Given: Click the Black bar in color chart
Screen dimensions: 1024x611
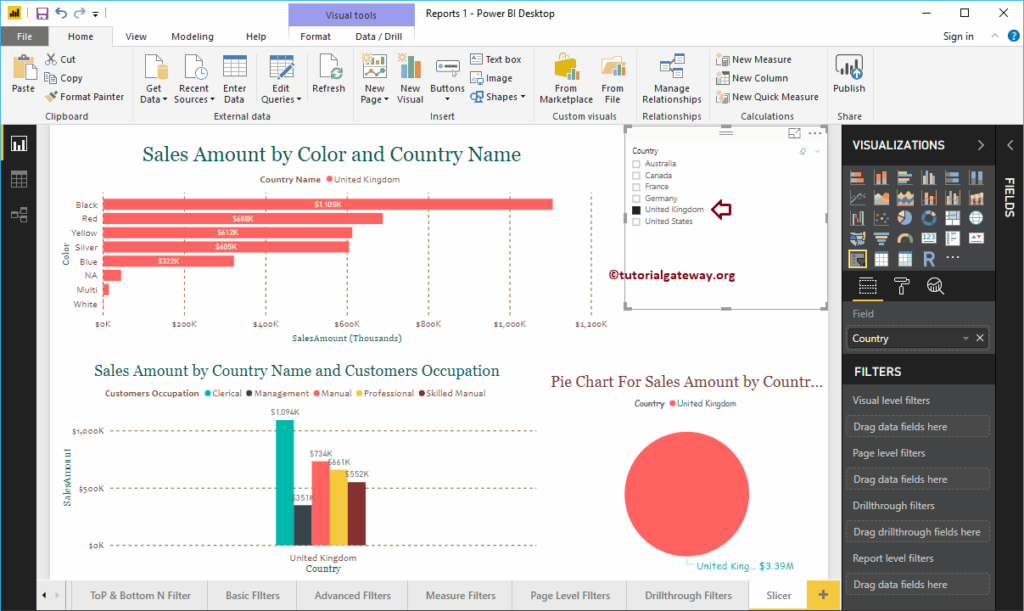Looking at the screenshot, I should (x=328, y=204).
